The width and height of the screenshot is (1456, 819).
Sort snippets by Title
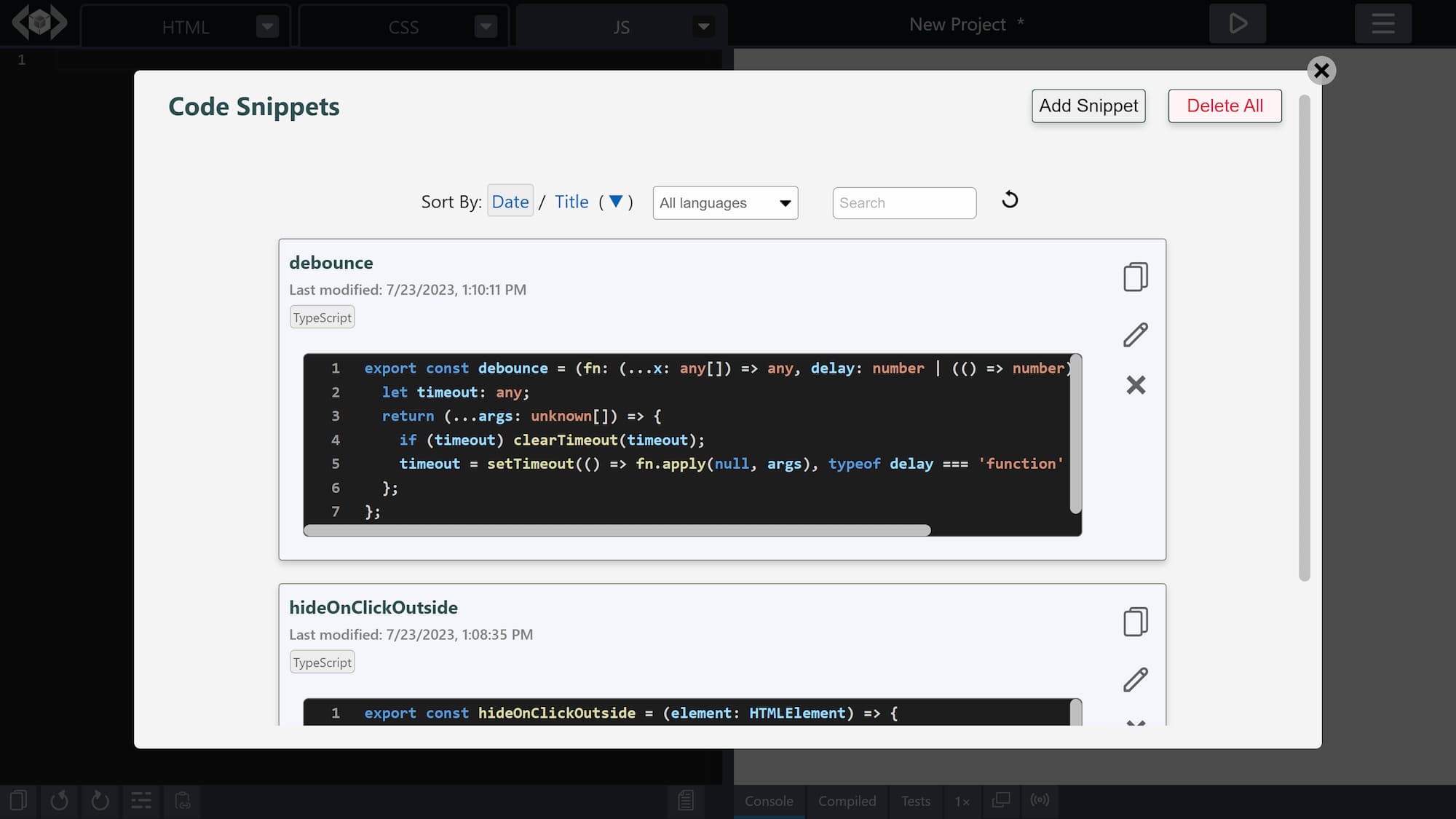571,202
